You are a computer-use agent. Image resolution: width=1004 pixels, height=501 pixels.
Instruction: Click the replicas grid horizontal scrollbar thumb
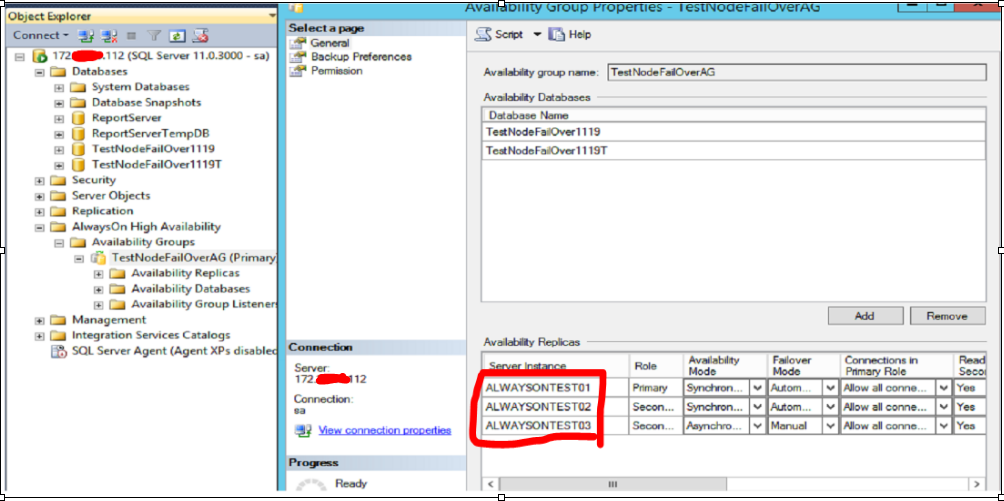613,484
